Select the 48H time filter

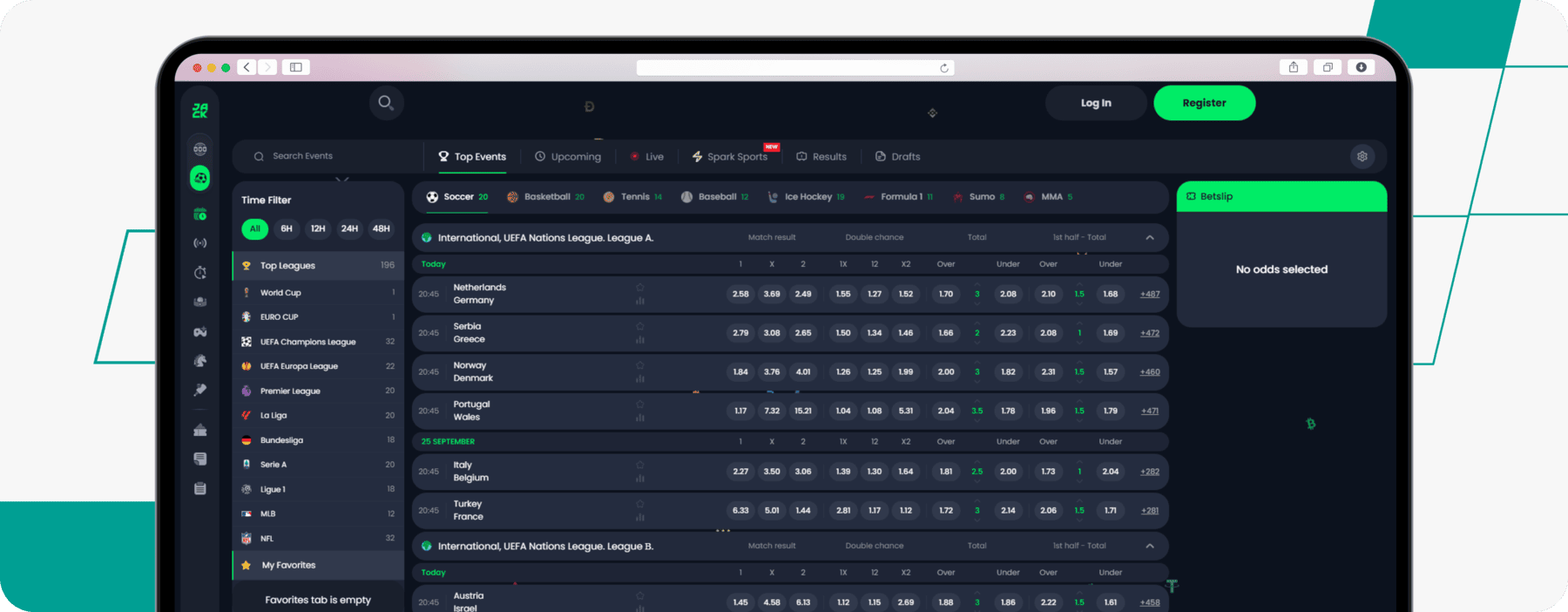(382, 228)
